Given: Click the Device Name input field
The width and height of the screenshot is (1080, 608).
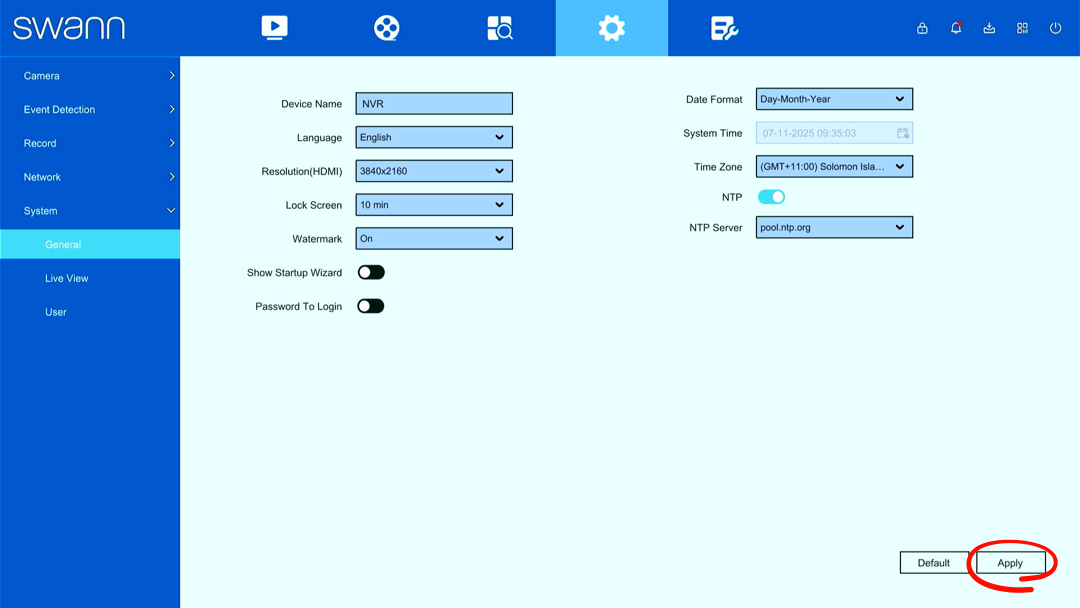Looking at the screenshot, I should (x=434, y=103).
